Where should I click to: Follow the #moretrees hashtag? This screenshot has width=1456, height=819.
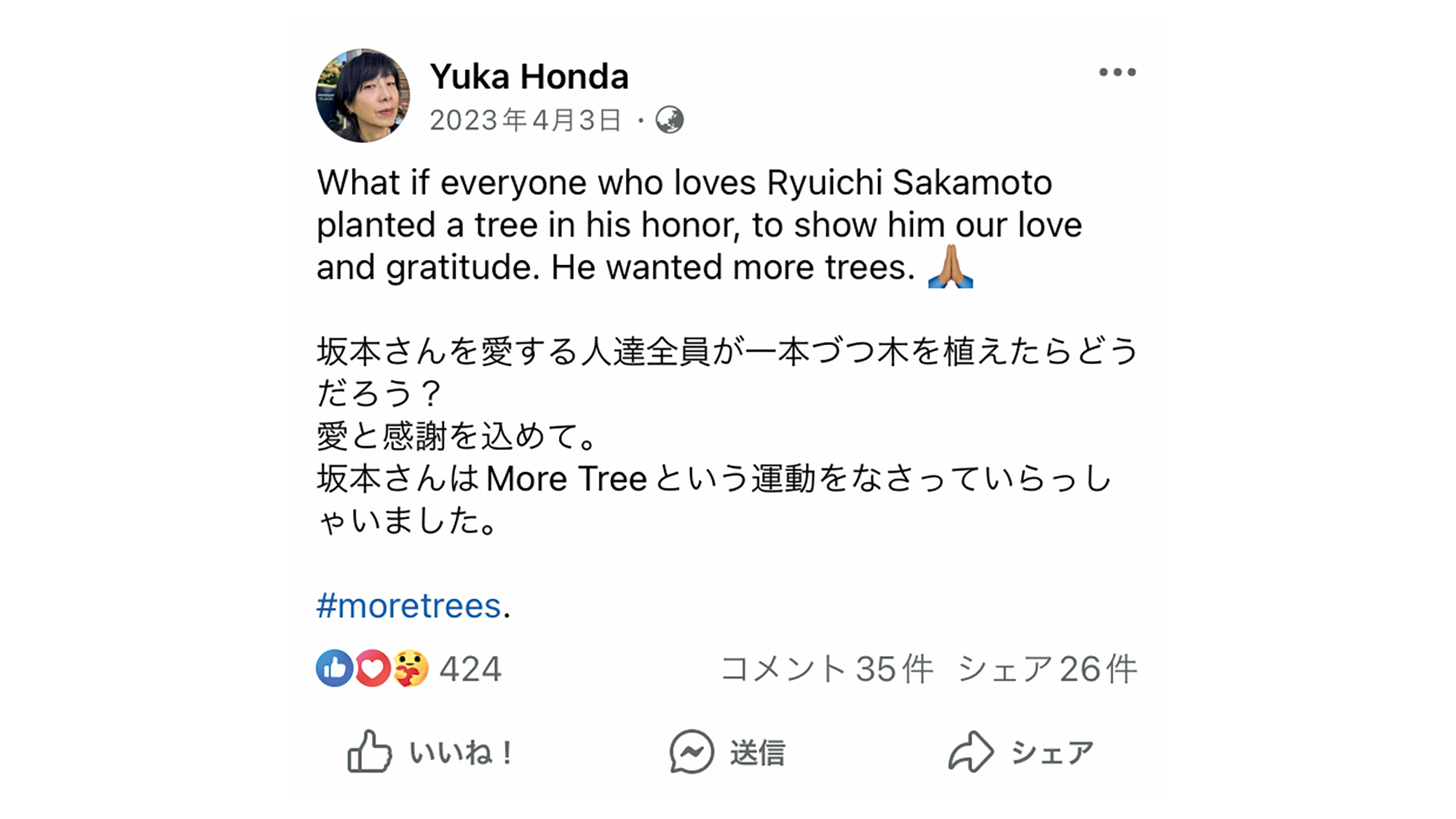[x=408, y=606]
